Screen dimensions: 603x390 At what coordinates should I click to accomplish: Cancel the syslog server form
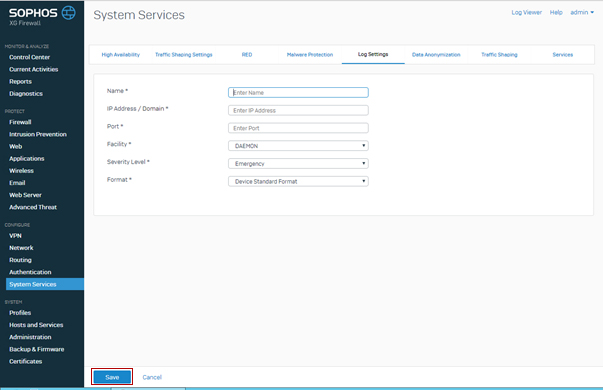click(152, 377)
